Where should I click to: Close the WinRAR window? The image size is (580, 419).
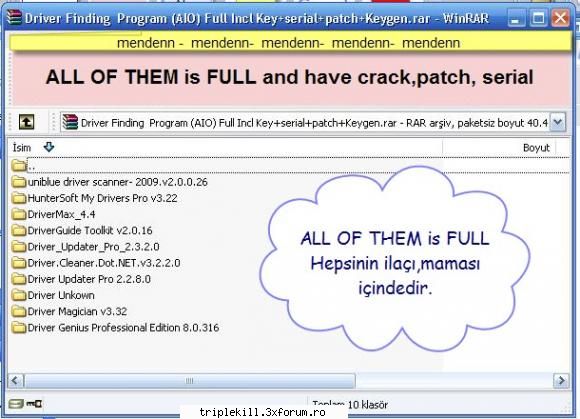[561, 18]
